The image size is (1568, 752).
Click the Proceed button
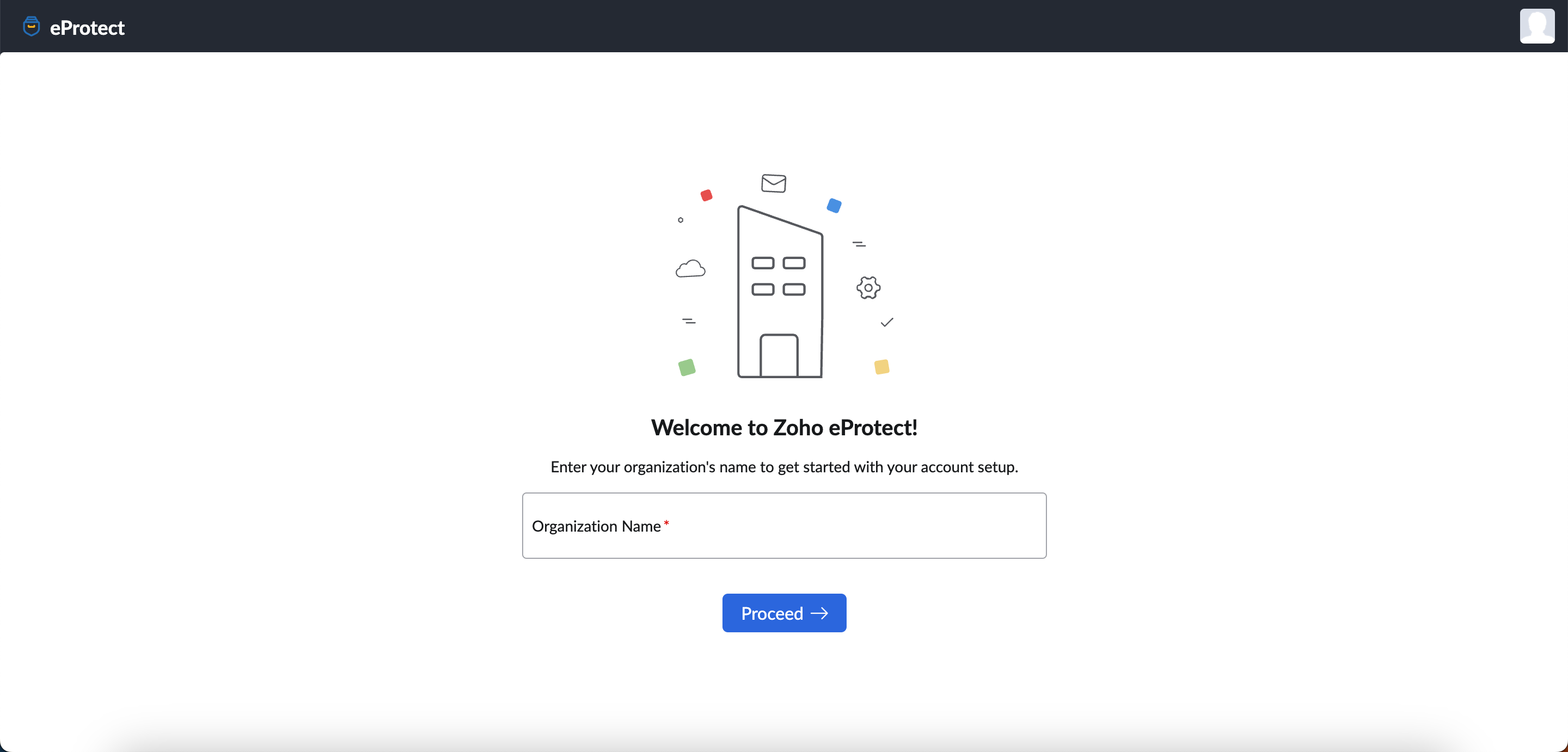pyautogui.click(x=784, y=613)
